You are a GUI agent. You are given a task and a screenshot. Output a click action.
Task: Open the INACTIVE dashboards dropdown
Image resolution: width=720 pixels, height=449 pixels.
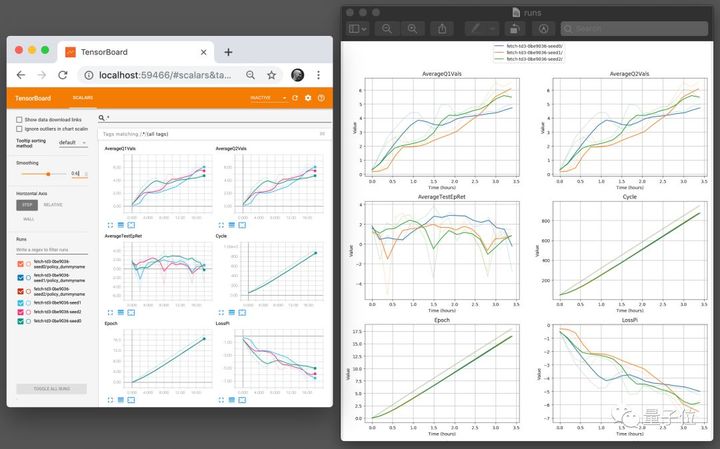268,98
